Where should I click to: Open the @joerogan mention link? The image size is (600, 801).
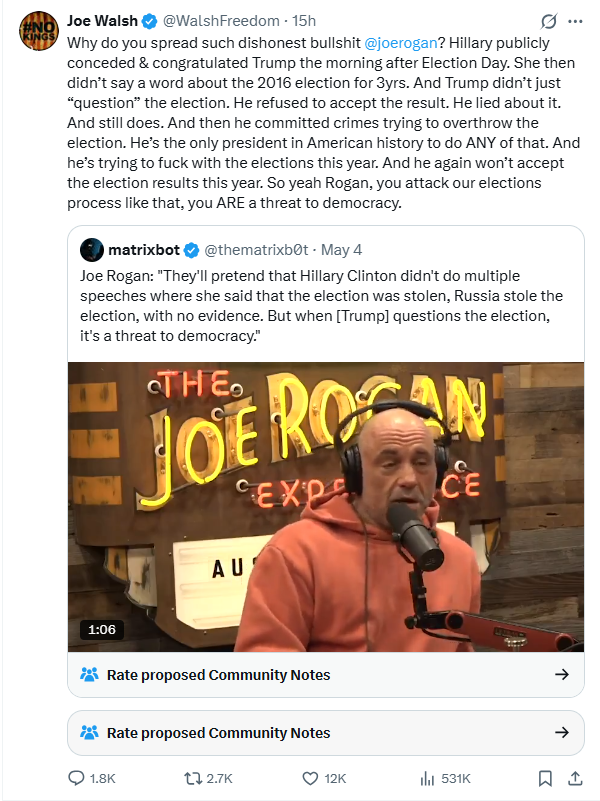(400, 43)
